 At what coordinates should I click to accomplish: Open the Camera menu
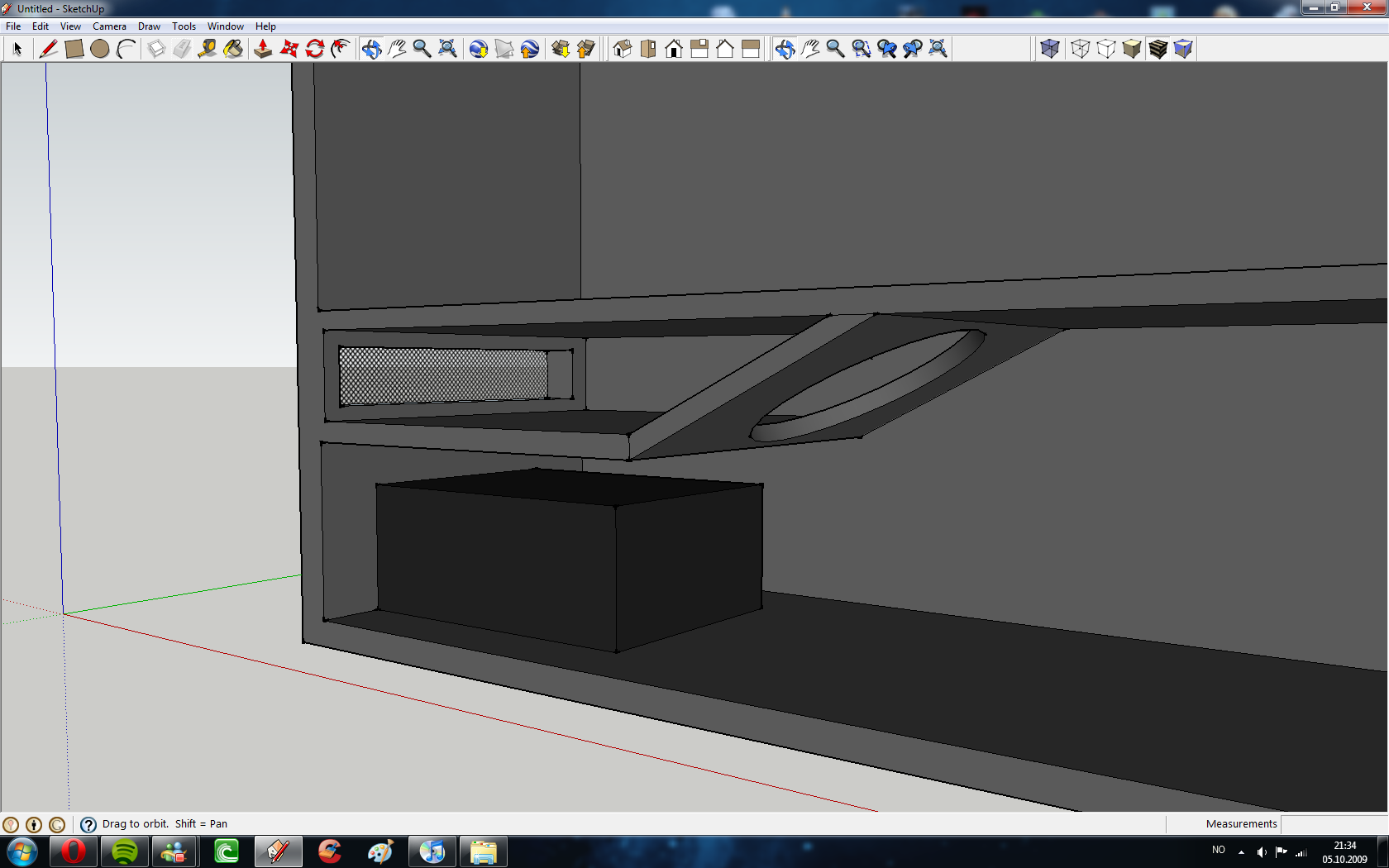click(x=109, y=26)
